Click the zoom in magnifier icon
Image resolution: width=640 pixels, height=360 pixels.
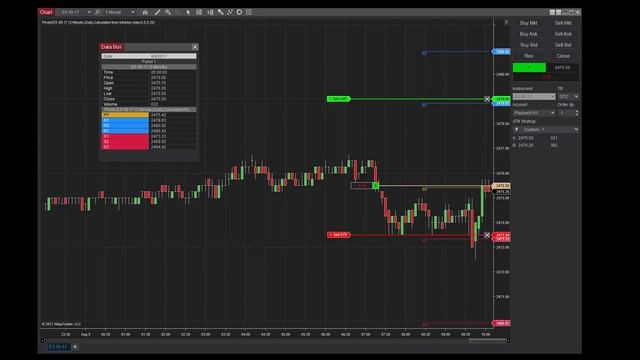[168, 12]
